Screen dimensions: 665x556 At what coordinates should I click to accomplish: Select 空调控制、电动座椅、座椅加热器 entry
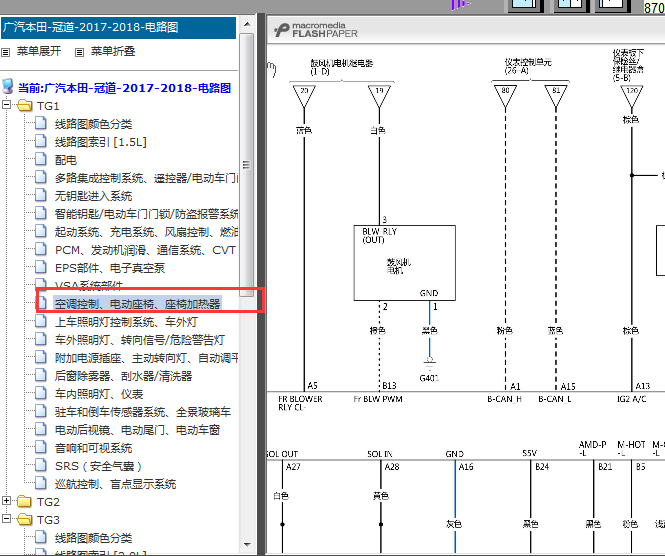(x=137, y=304)
